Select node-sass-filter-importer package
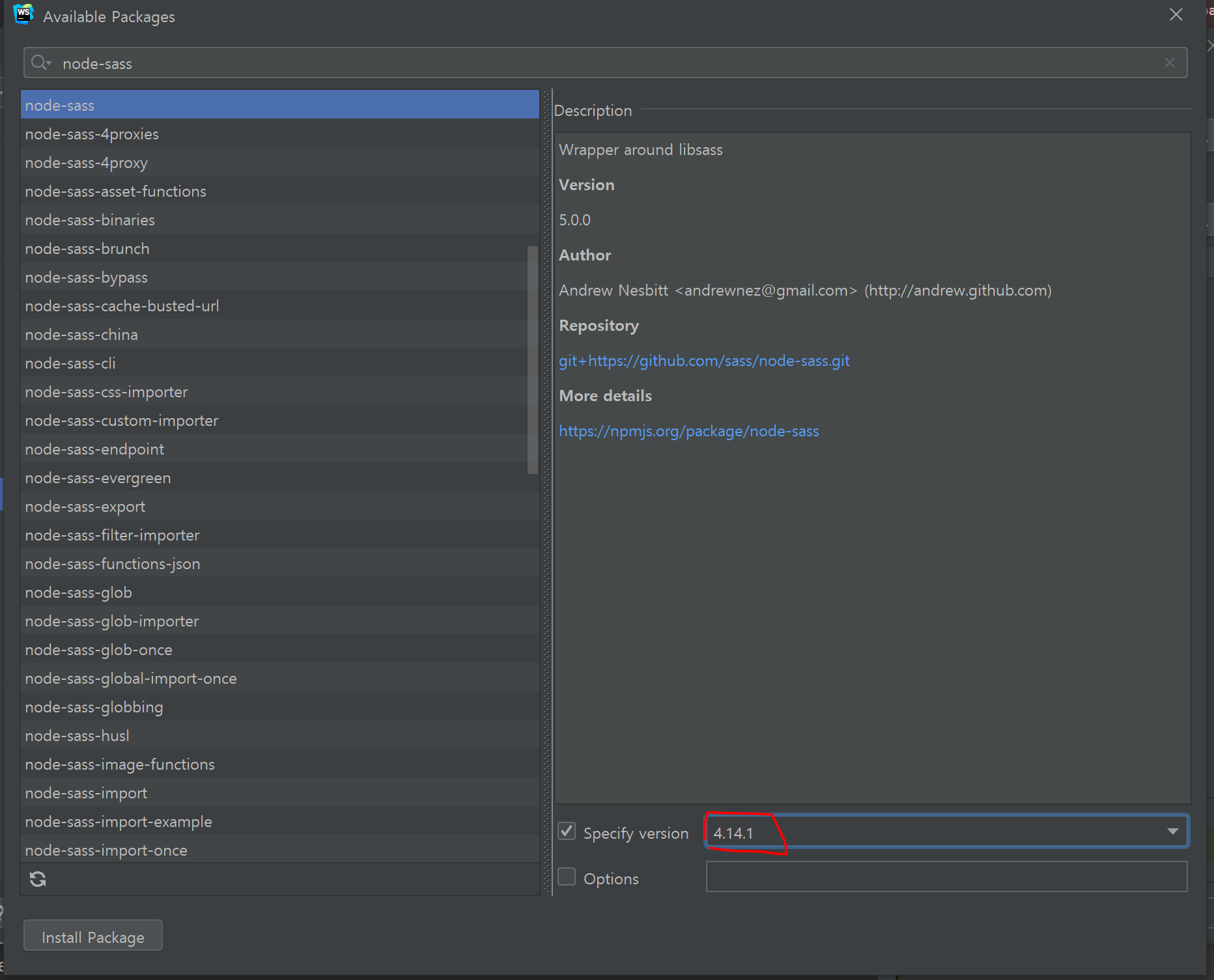1214x980 pixels. coord(280,535)
